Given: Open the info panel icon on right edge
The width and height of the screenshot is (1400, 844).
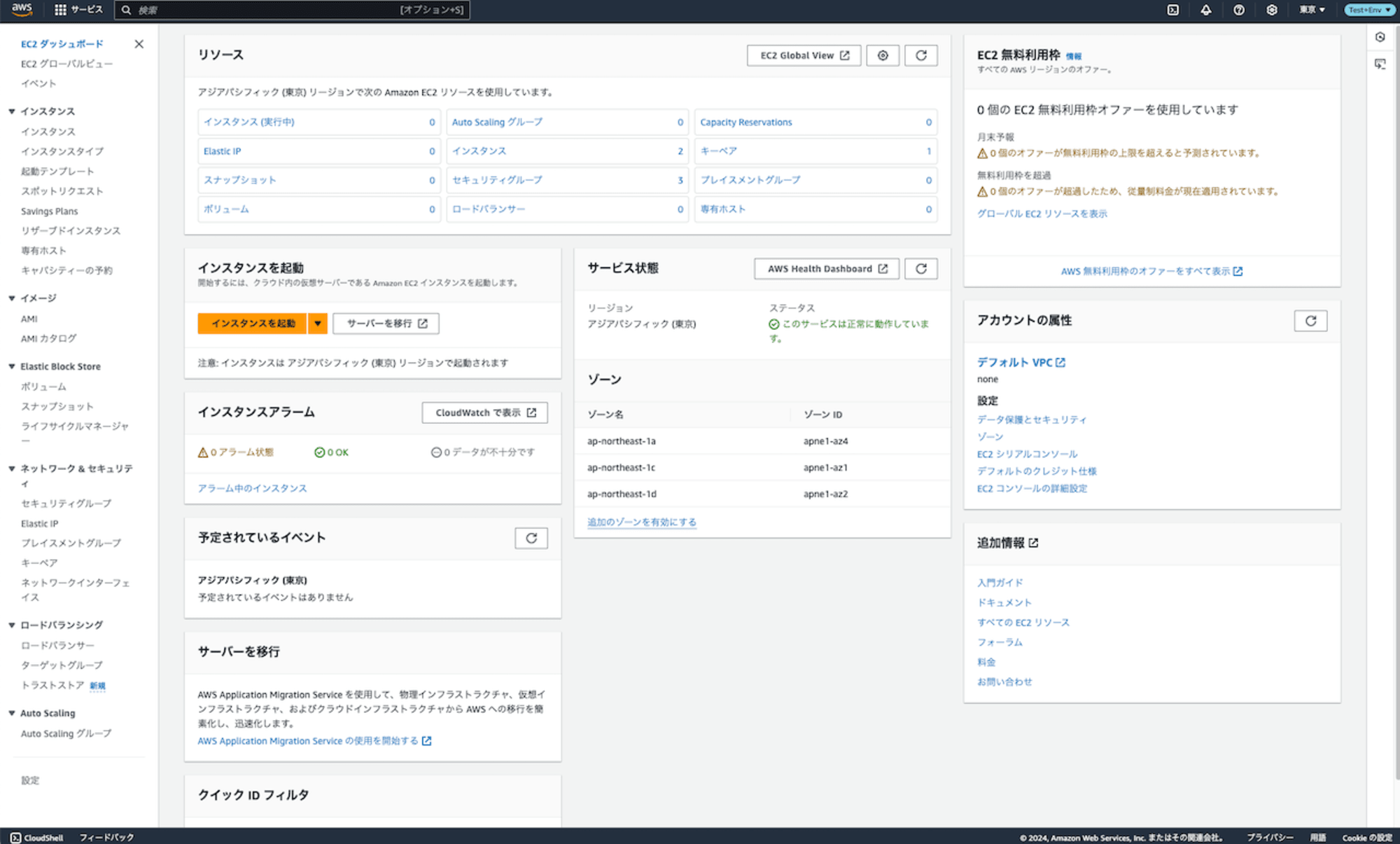Looking at the screenshot, I should click(x=1380, y=37).
